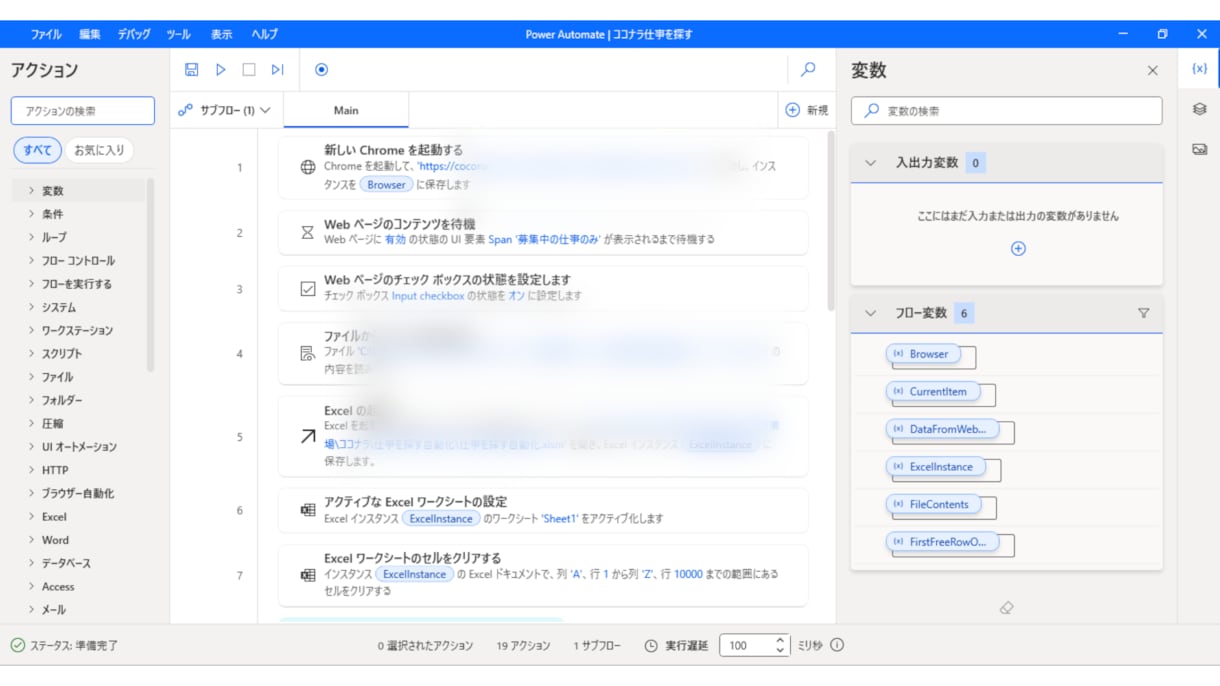1220x686 pixels.
Task: Select action 'Excel ワークシートのセルをクリアする'
Action: 543,575
